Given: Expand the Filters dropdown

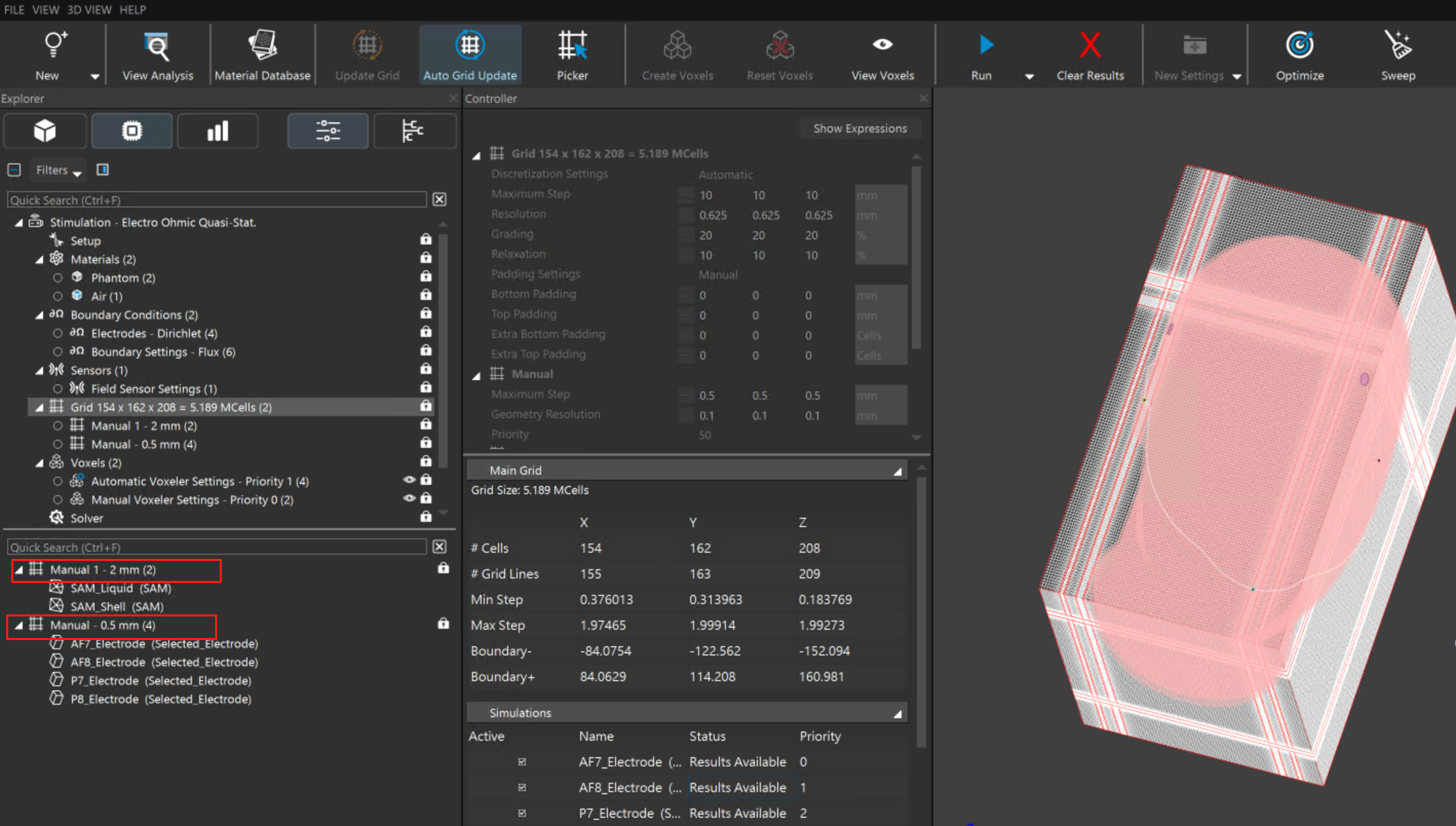Looking at the screenshot, I should [x=58, y=170].
